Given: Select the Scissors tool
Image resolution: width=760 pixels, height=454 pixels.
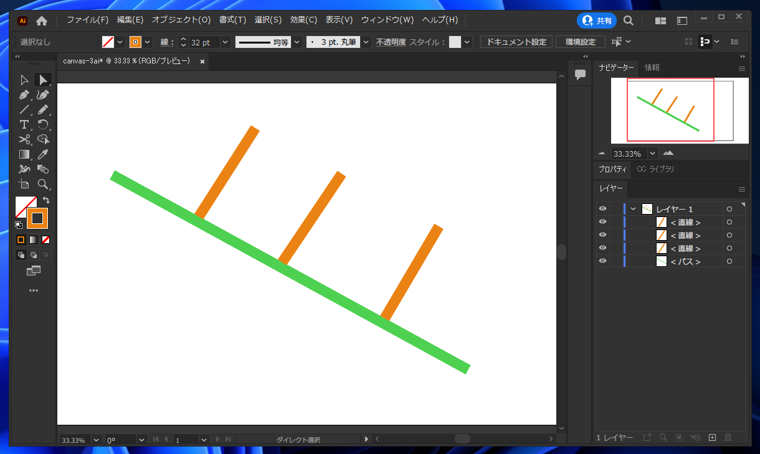Looking at the screenshot, I should pos(24,140).
